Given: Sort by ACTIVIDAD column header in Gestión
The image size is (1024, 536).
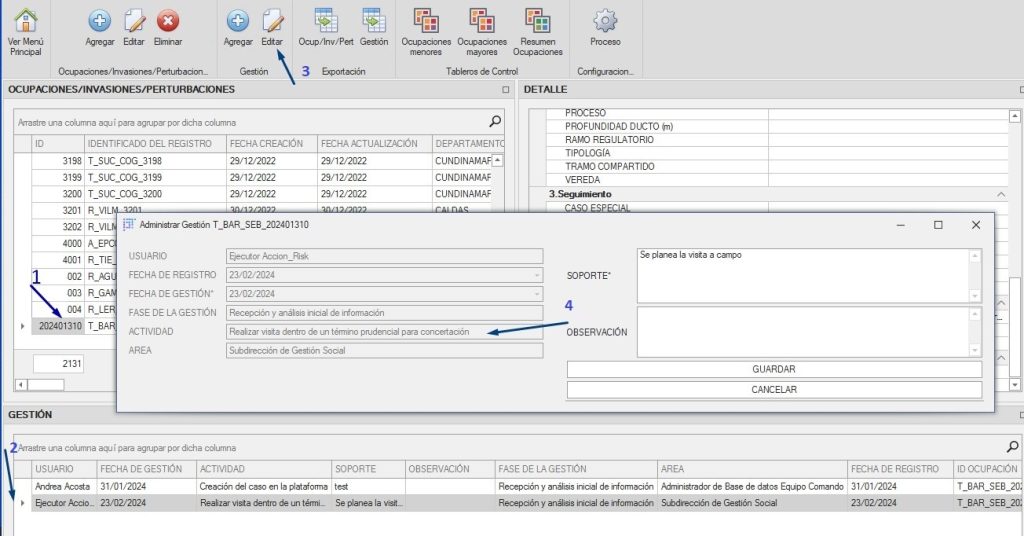Looking at the screenshot, I should (262, 468).
